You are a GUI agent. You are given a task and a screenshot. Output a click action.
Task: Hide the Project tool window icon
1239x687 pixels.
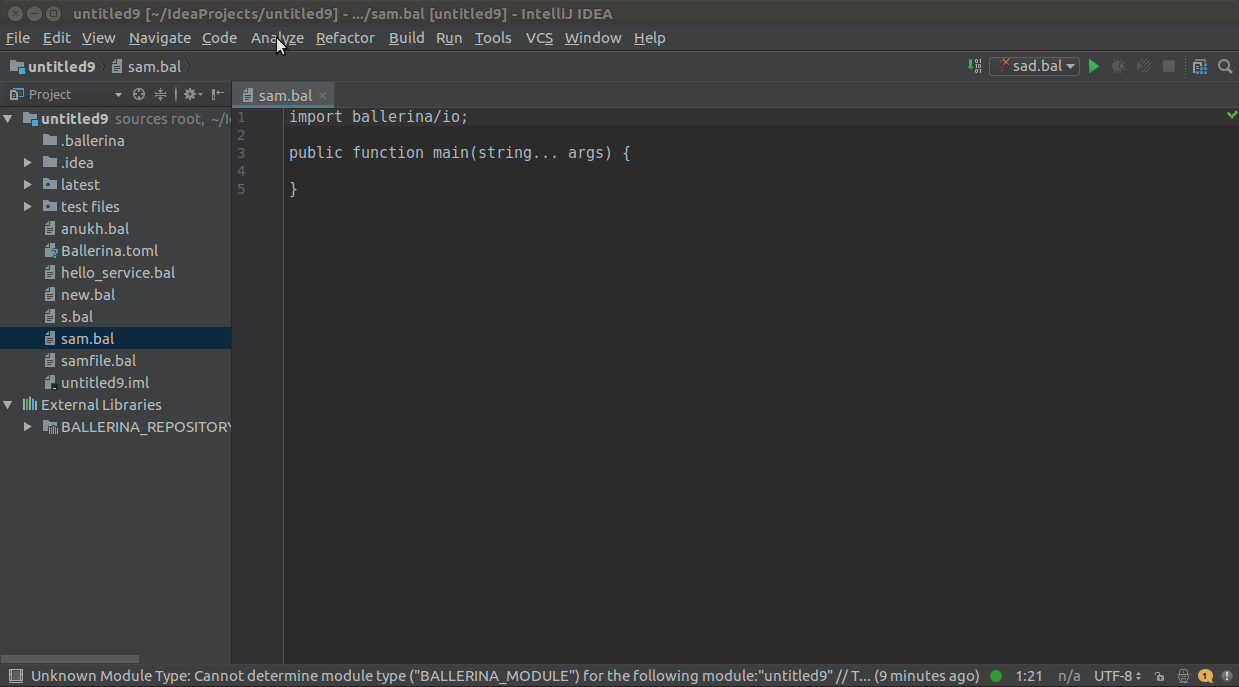click(218, 94)
